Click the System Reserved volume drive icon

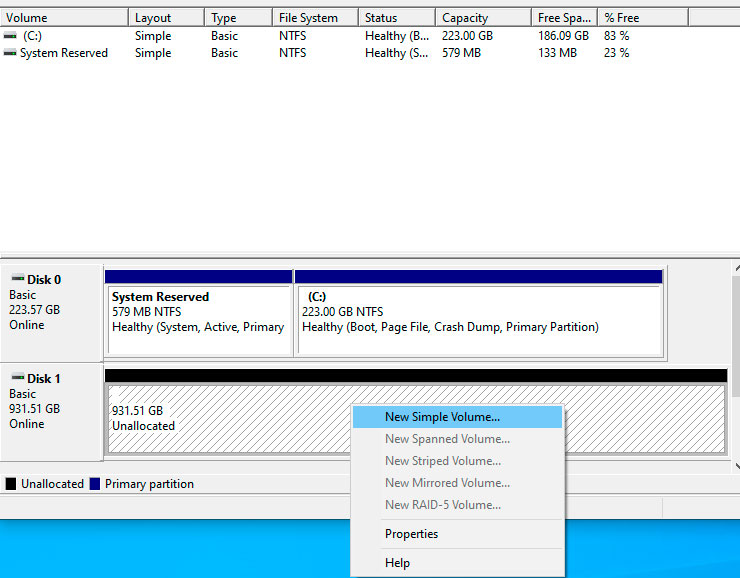[10, 53]
